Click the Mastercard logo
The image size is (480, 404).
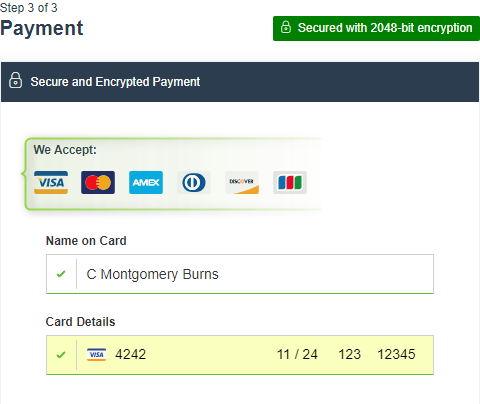point(98,182)
